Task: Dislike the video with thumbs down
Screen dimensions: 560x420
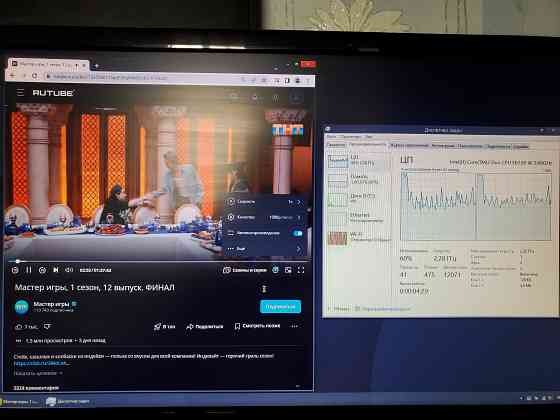Action: coord(47,326)
